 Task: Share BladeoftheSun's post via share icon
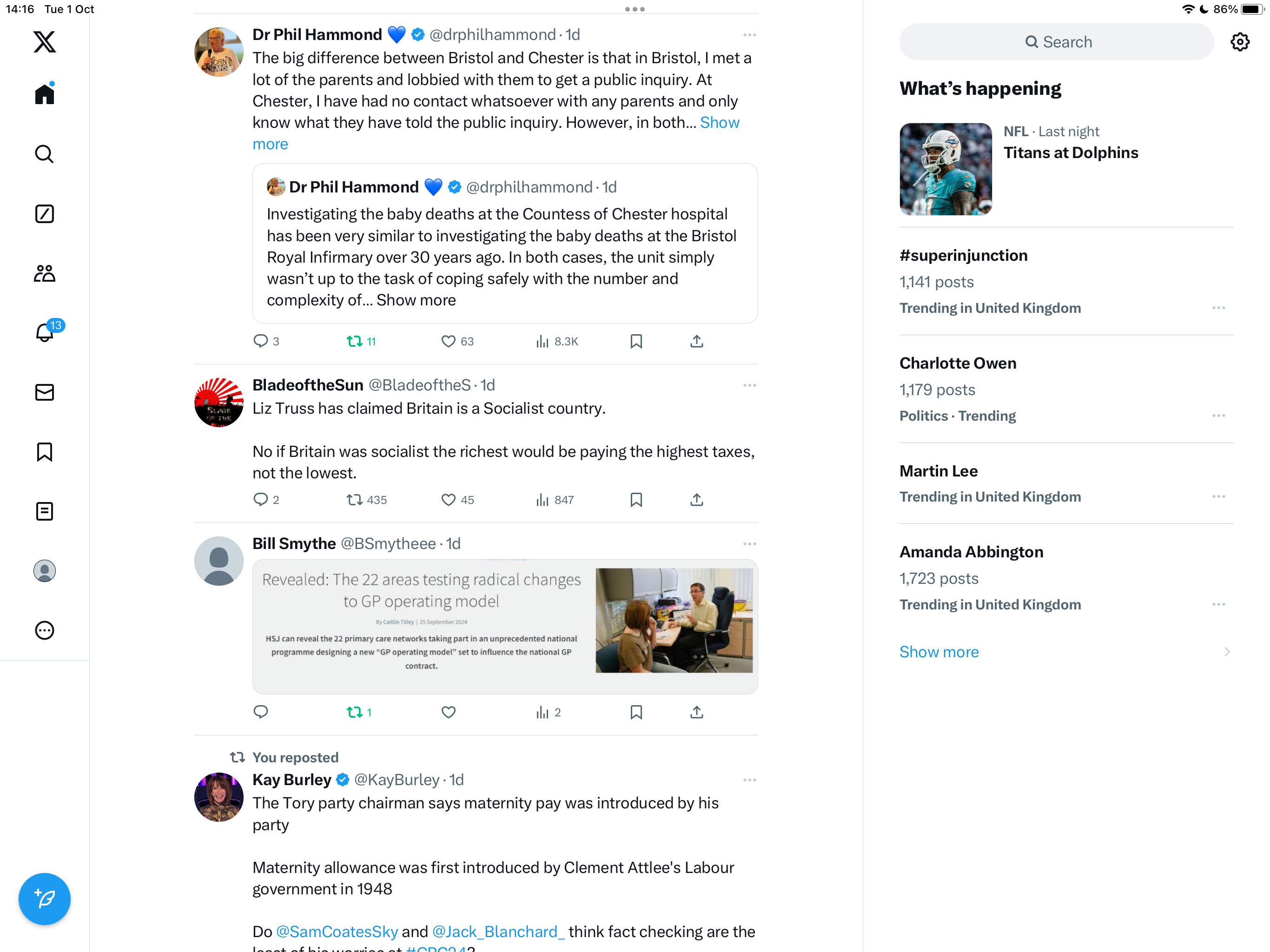tap(696, 500)
